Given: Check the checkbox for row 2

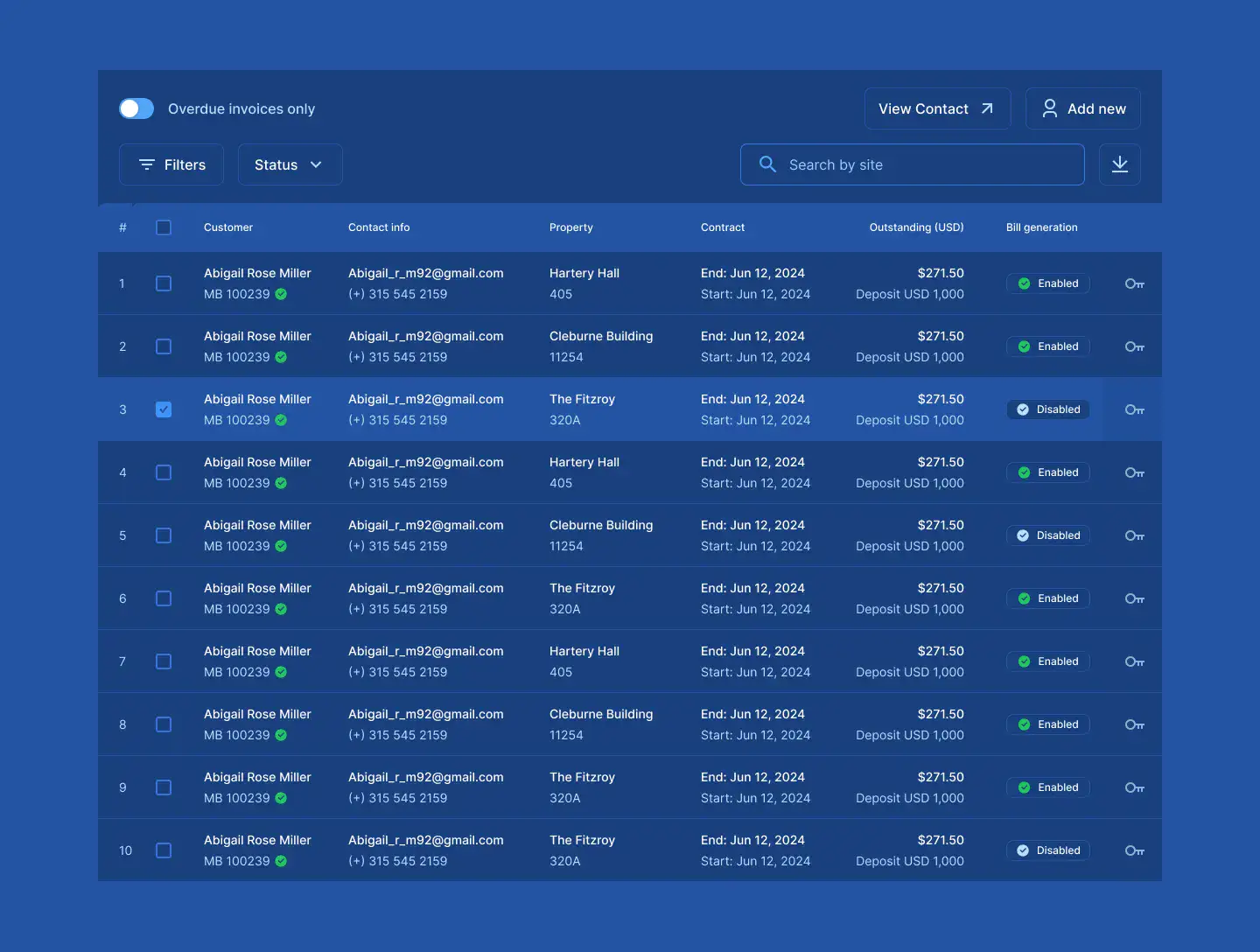Looking at the screenshot, I should point(164,346).
